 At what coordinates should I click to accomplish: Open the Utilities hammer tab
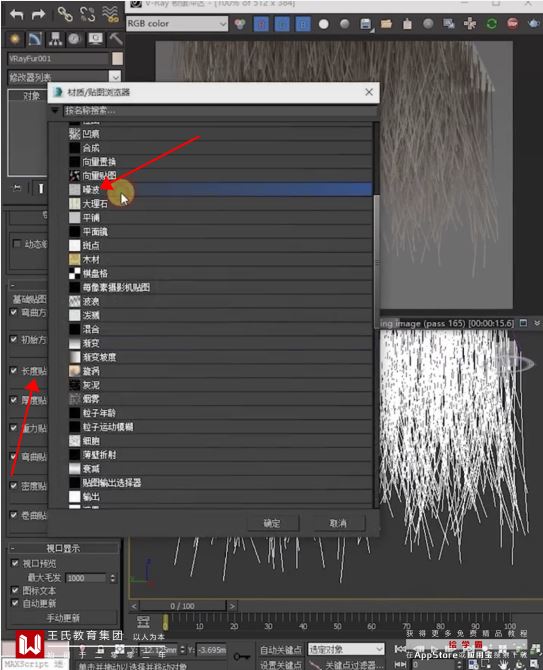point(115,39)
